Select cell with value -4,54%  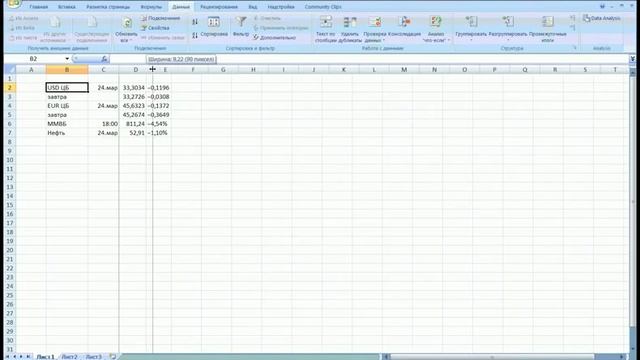[x=159, y=124]
